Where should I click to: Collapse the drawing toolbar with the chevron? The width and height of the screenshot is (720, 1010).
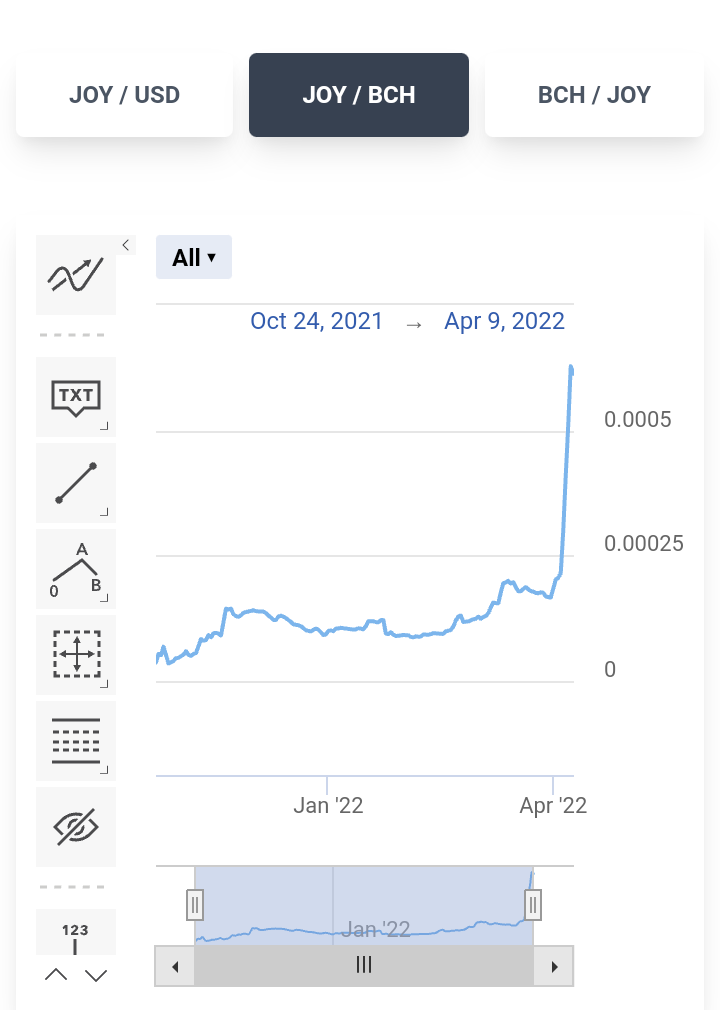tap(126, 245)
